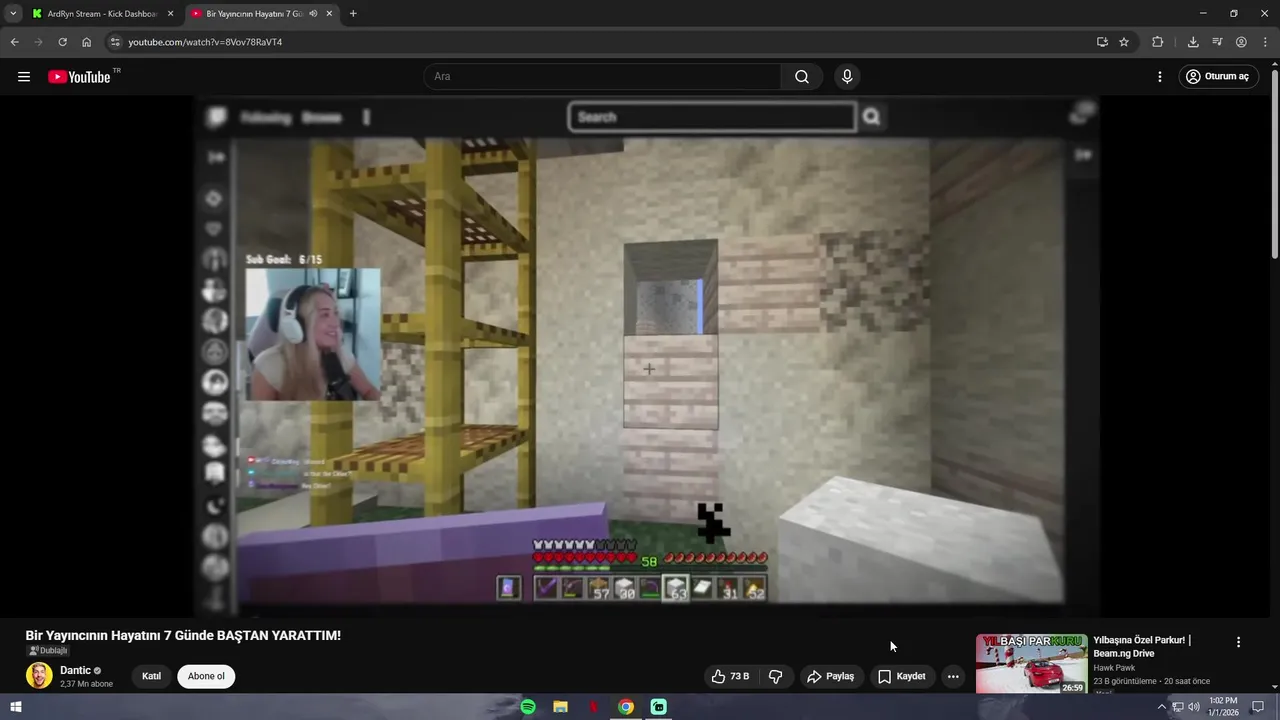Image resolution: width=1280 pixels, height=720 pixels.
Task: Focus the Ara search field
Action: point(603,77)
